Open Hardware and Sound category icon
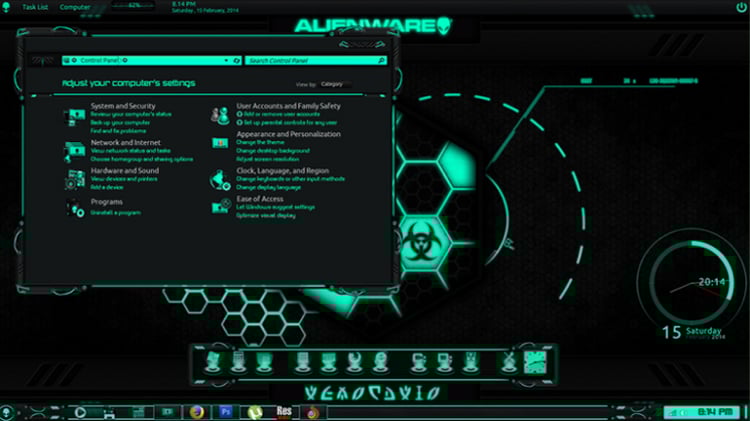The height and width of the screenshot is (421, 750). pos(75,179)
